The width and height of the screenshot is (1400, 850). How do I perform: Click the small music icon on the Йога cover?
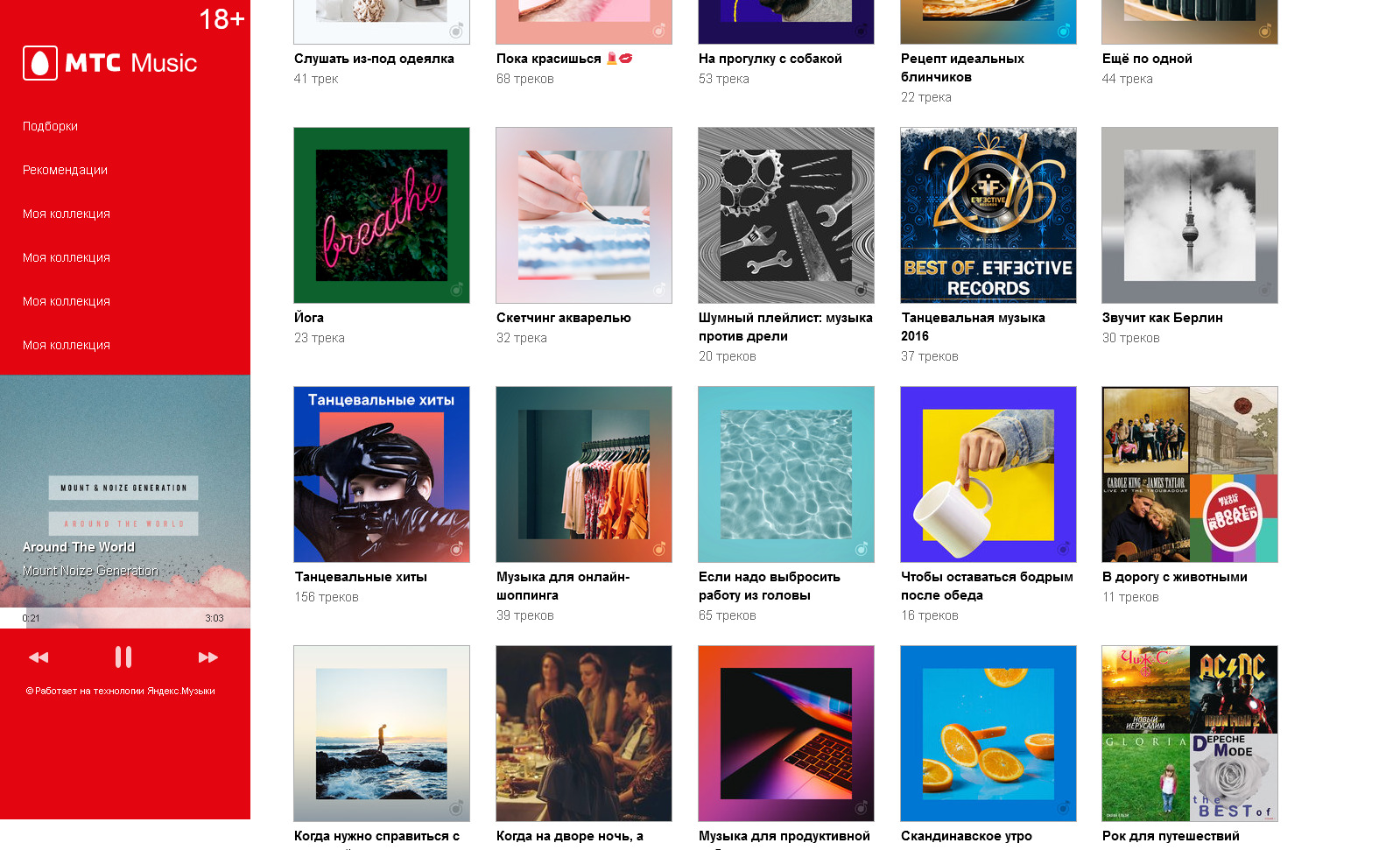(456, 290)
